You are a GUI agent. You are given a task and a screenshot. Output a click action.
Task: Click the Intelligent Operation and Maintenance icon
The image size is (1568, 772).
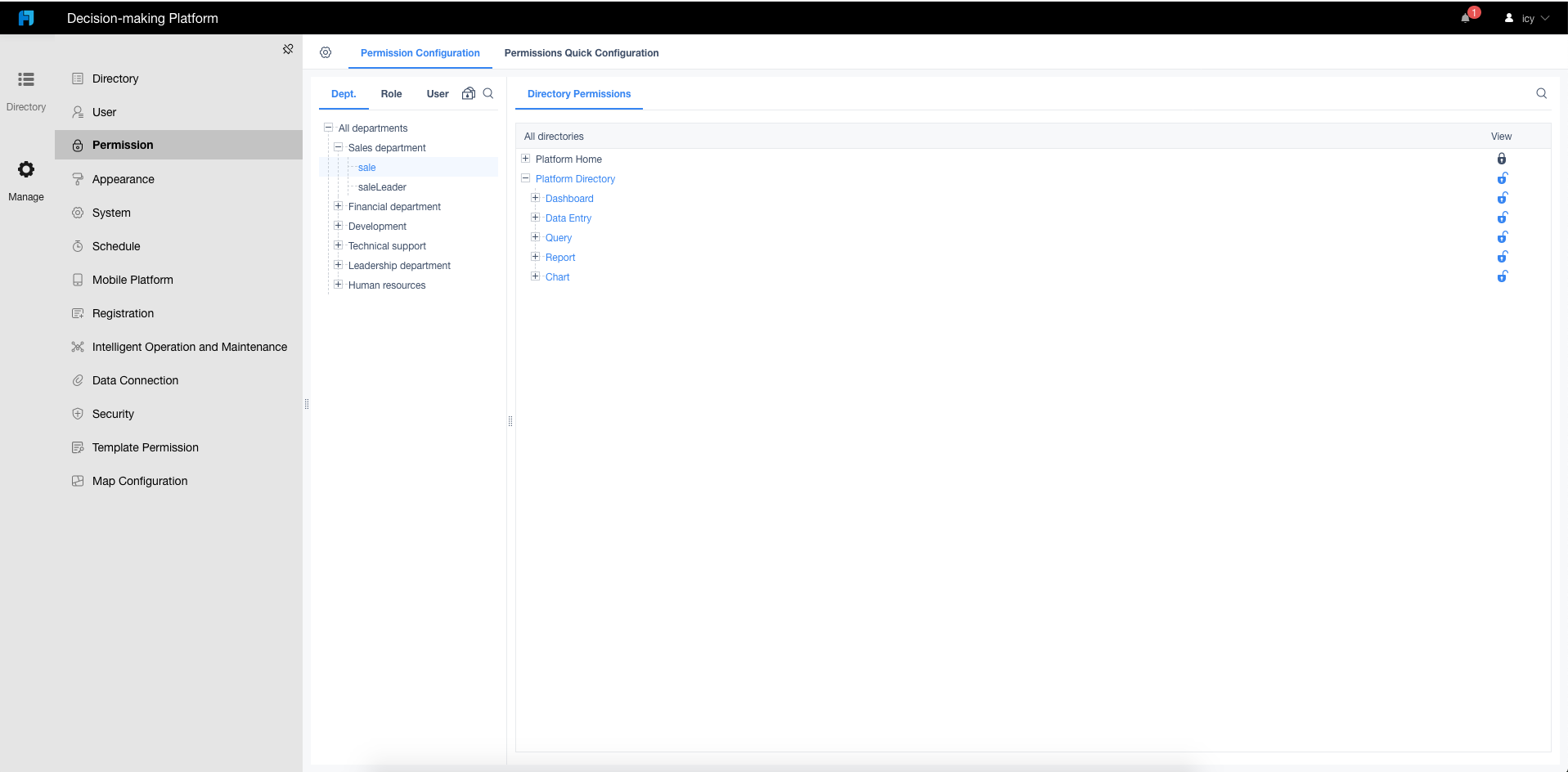point(77,347)
